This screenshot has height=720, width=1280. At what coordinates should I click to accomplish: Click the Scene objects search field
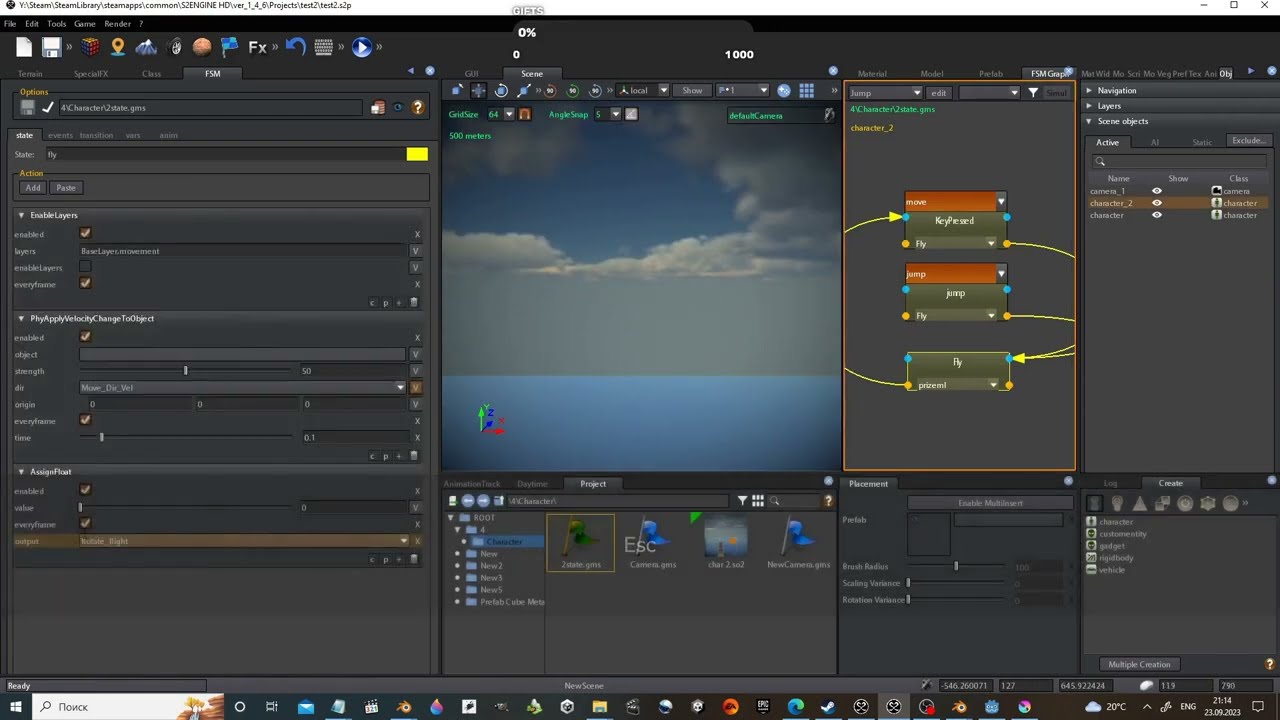tap(1179, 162)
